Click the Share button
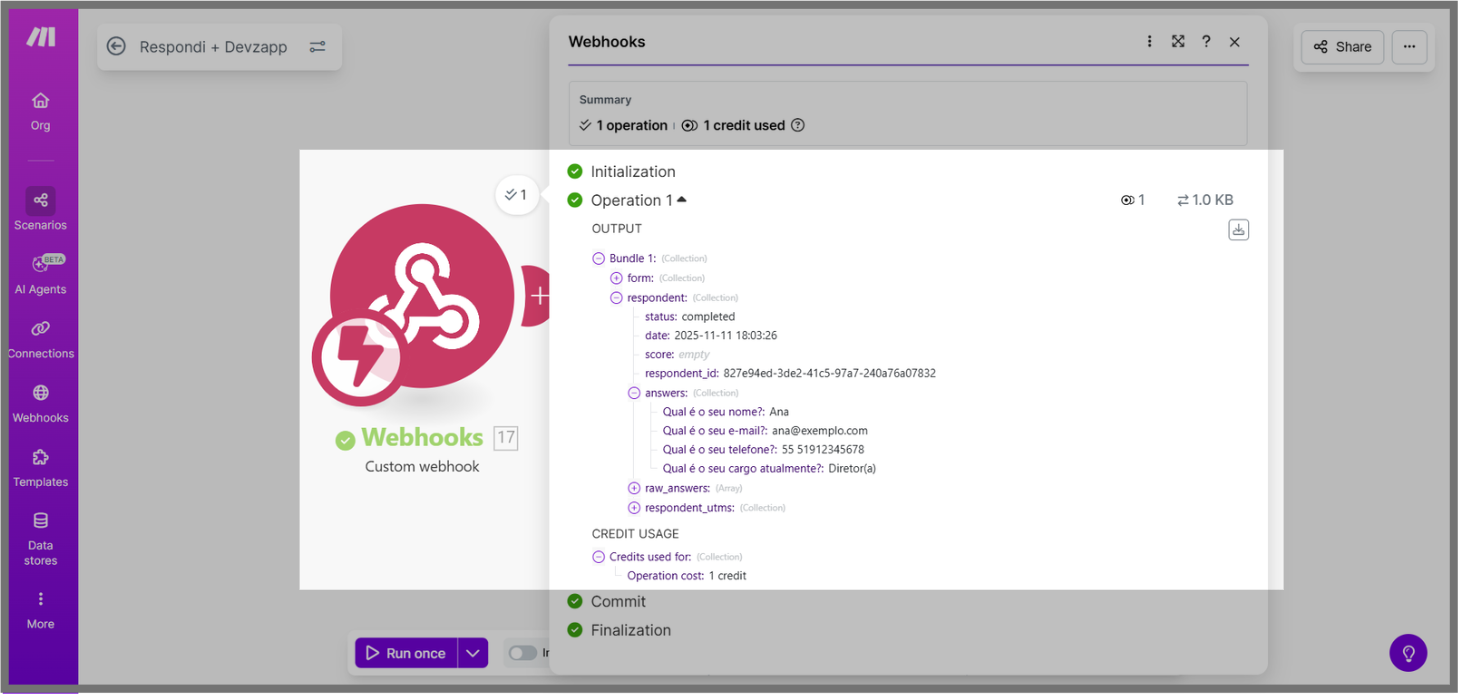Viewport: 1459px width, 694px height. click(x=1342, y=47)
